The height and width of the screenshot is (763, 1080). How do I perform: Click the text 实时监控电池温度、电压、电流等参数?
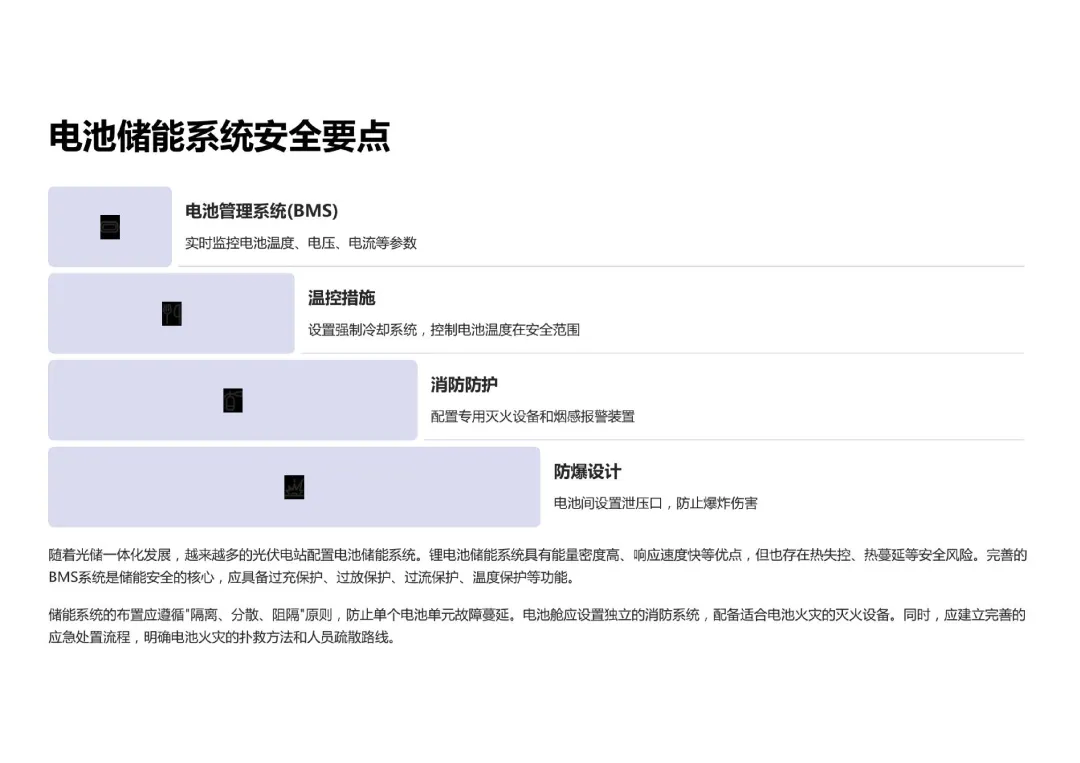[301, 243]
